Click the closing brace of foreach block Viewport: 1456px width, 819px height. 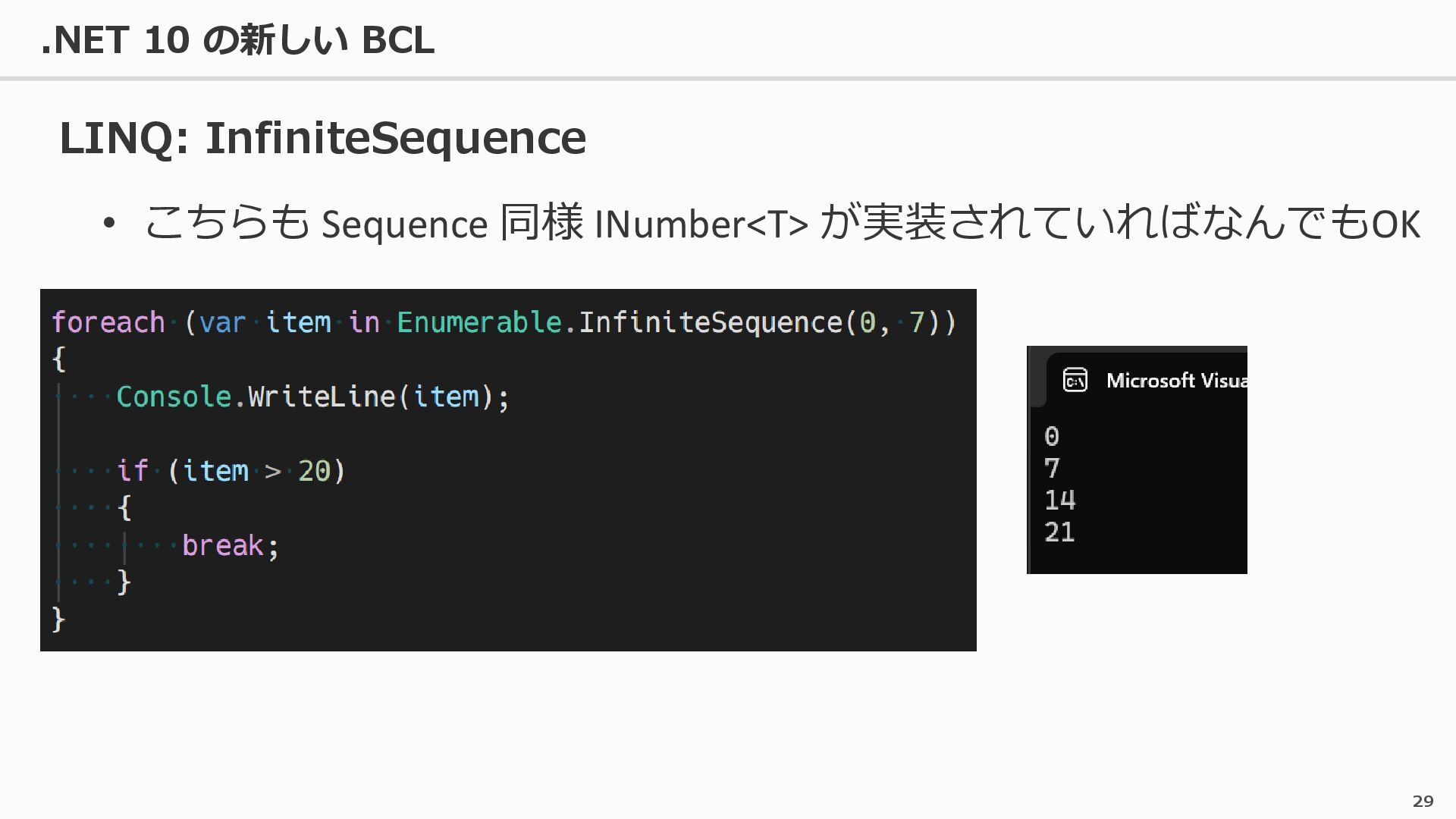click(x=58, y=619)
